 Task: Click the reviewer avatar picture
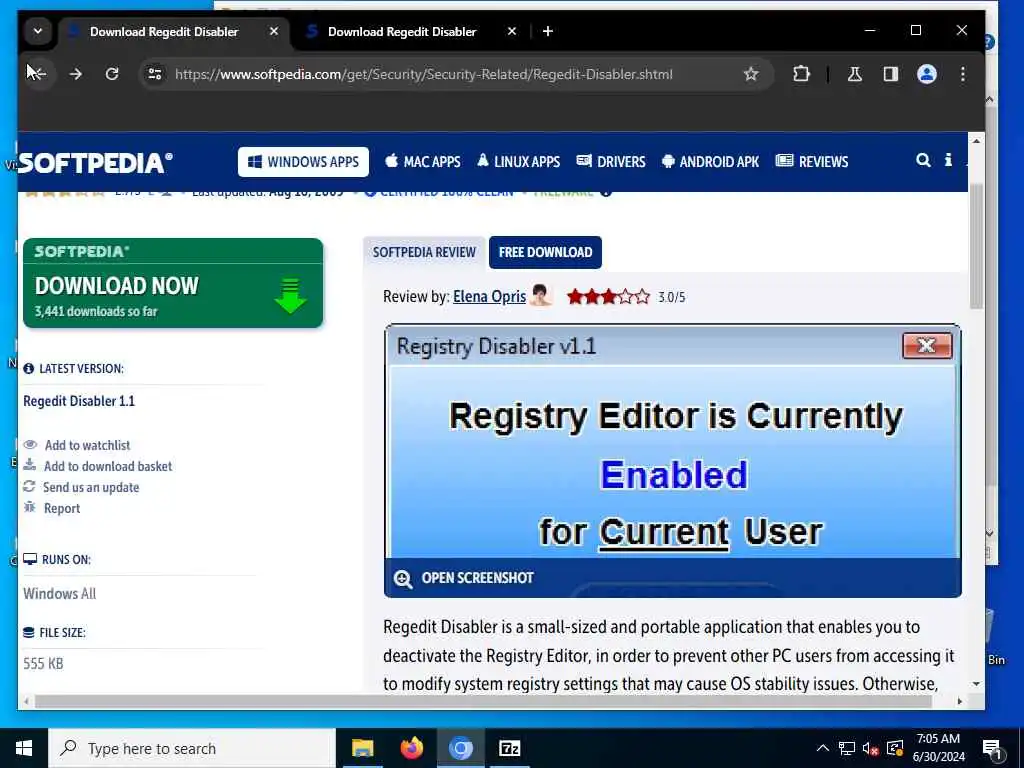pyautogui.click(x=541, y=295)
